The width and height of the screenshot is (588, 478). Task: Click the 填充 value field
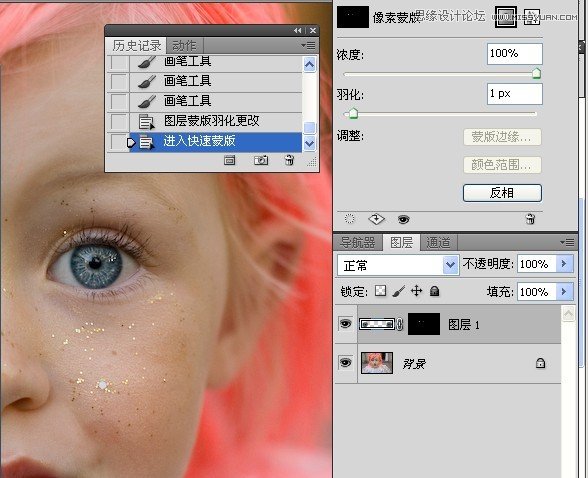[536, 292]
